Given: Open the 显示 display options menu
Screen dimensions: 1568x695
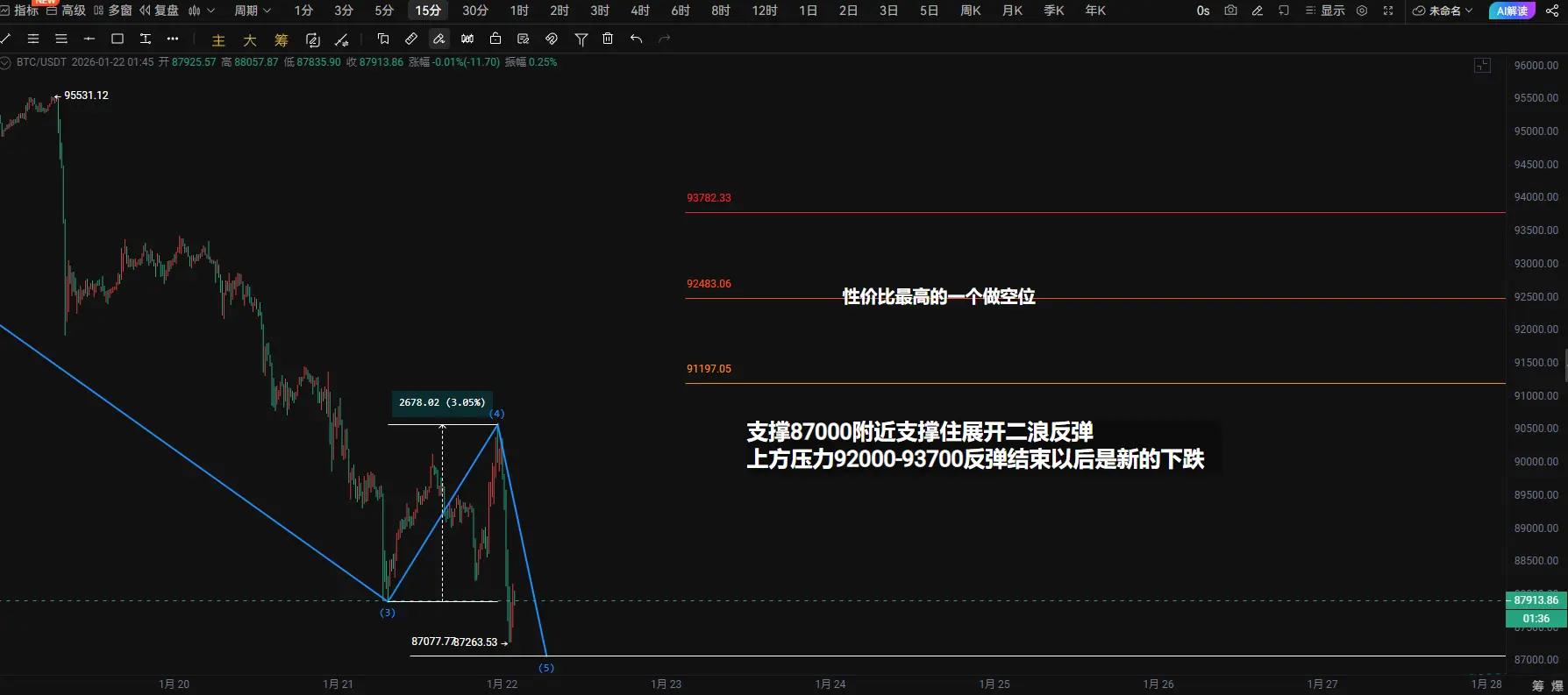Looking at the screenshot, I should pos(1325,11).
